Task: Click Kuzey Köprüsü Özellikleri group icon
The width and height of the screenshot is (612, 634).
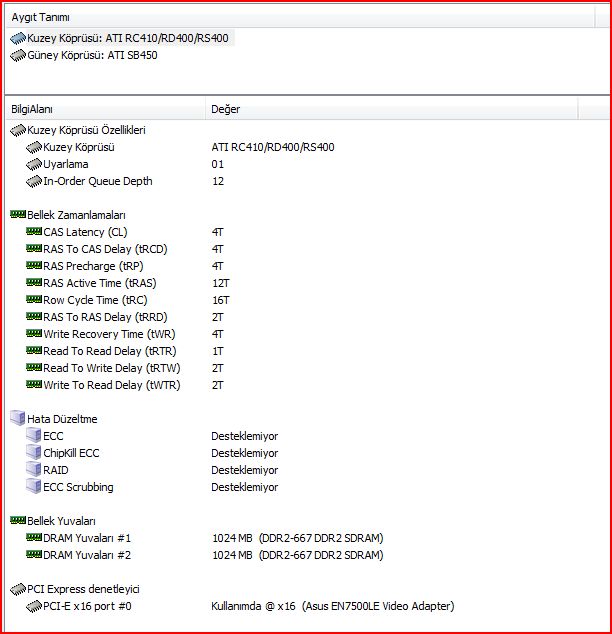Action: pos(18,130)
